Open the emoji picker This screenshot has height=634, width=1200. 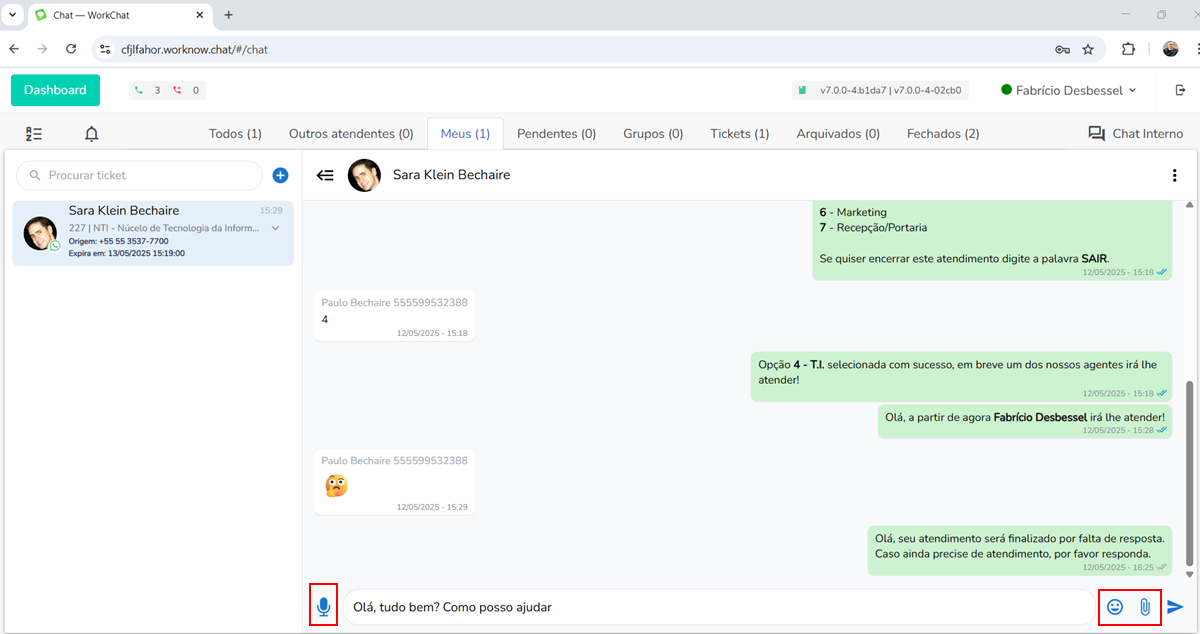click(x=1115, y=607)
